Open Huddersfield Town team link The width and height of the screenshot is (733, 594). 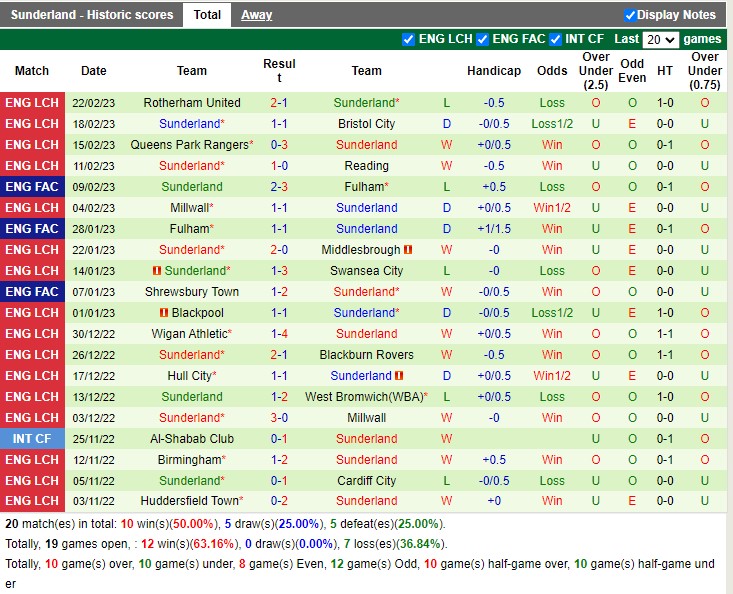189,501
